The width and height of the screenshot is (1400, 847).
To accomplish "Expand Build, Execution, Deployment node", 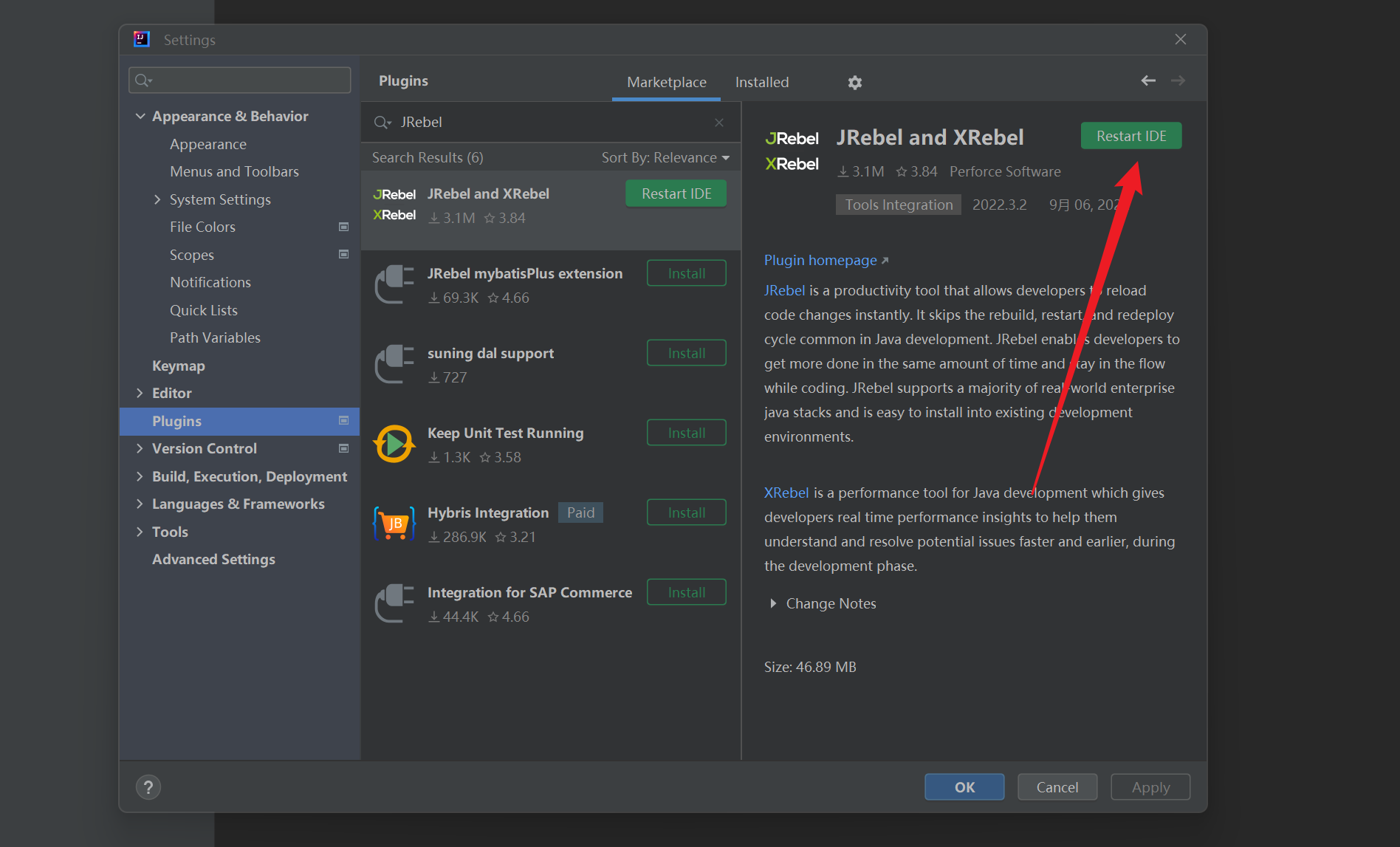I will 140,476.
